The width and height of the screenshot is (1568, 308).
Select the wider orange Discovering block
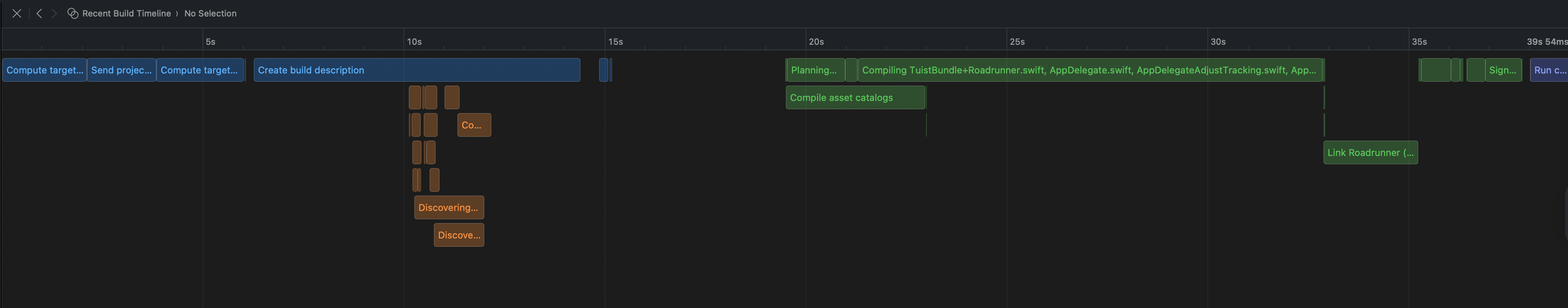(449, 207)
